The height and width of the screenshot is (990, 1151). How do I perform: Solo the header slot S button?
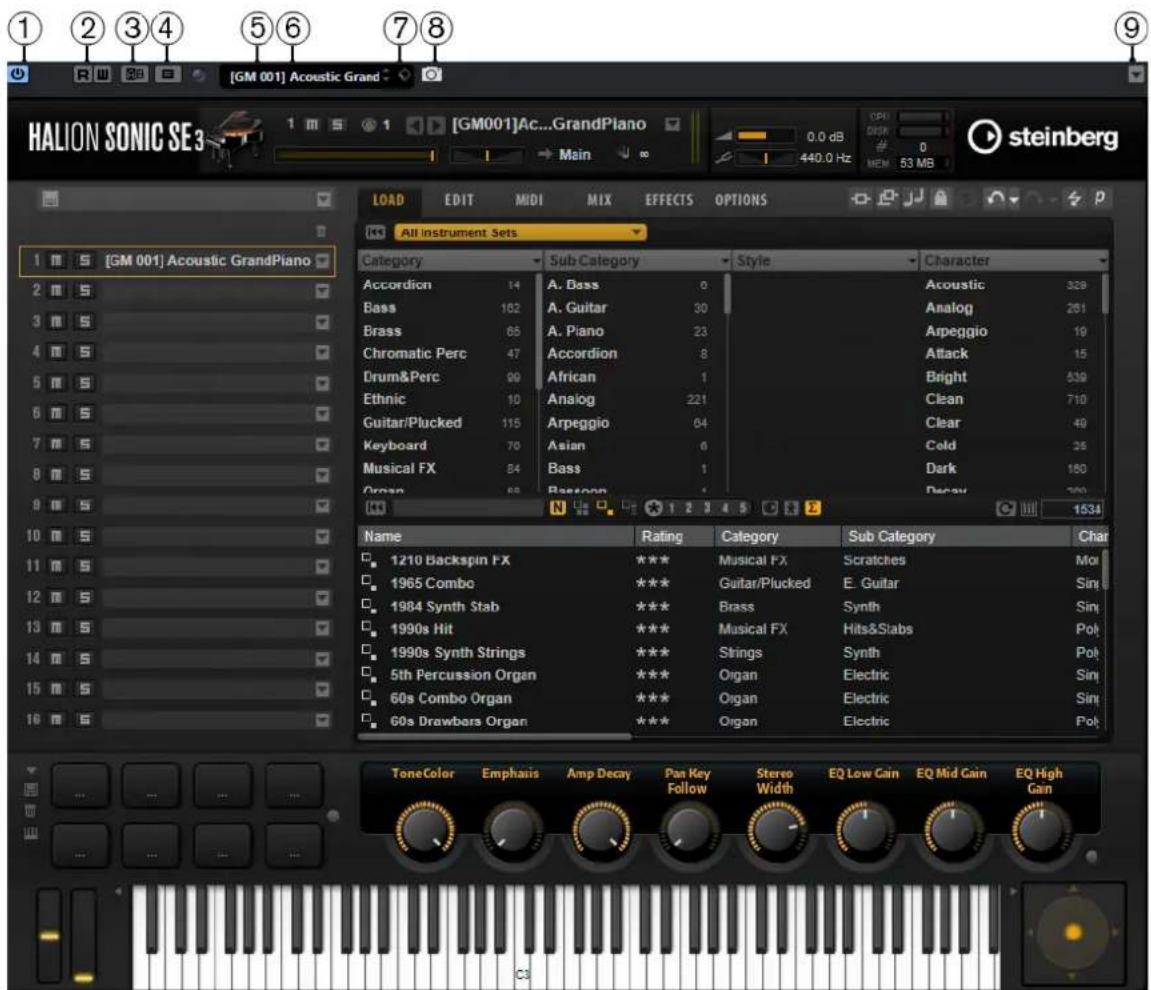[337, 125]
